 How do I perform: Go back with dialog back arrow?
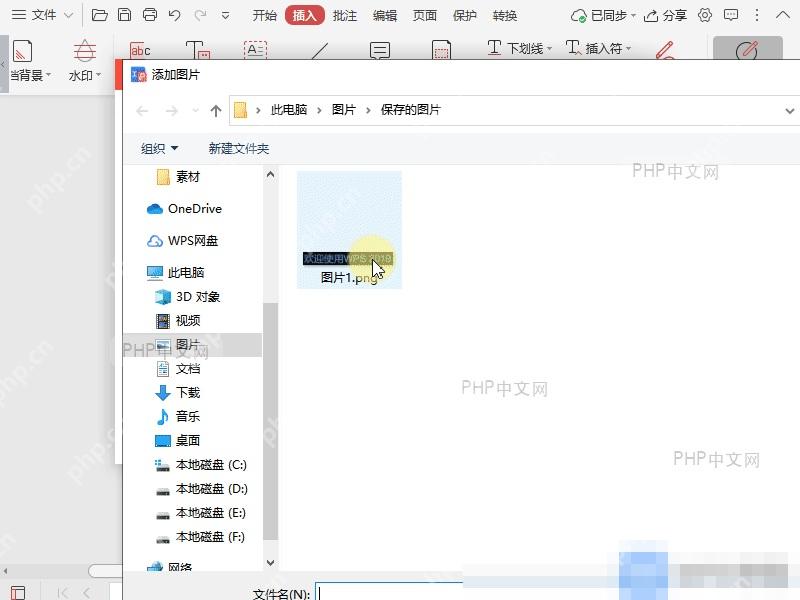142,110
